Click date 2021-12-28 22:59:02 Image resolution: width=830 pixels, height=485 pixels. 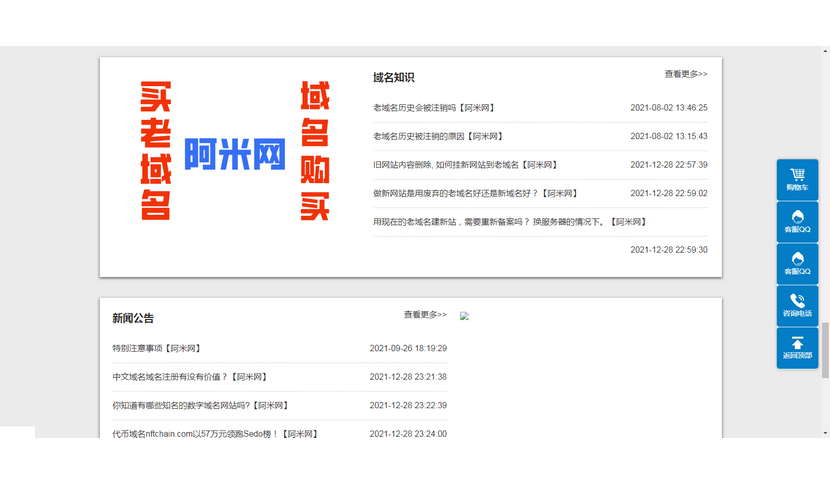point(669,194)
